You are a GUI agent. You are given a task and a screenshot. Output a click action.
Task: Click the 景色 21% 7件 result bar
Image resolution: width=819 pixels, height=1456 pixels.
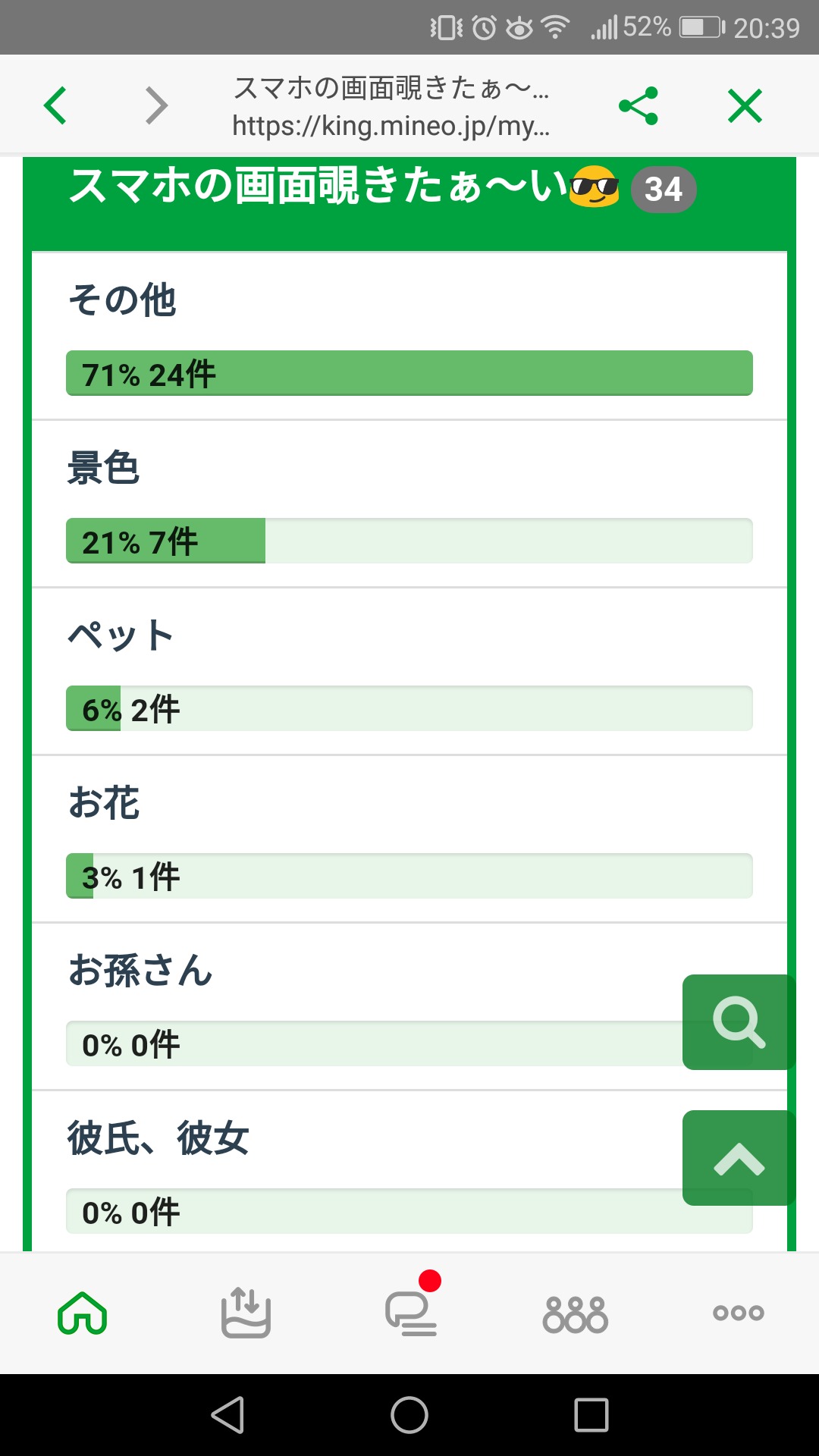(409, 541)
